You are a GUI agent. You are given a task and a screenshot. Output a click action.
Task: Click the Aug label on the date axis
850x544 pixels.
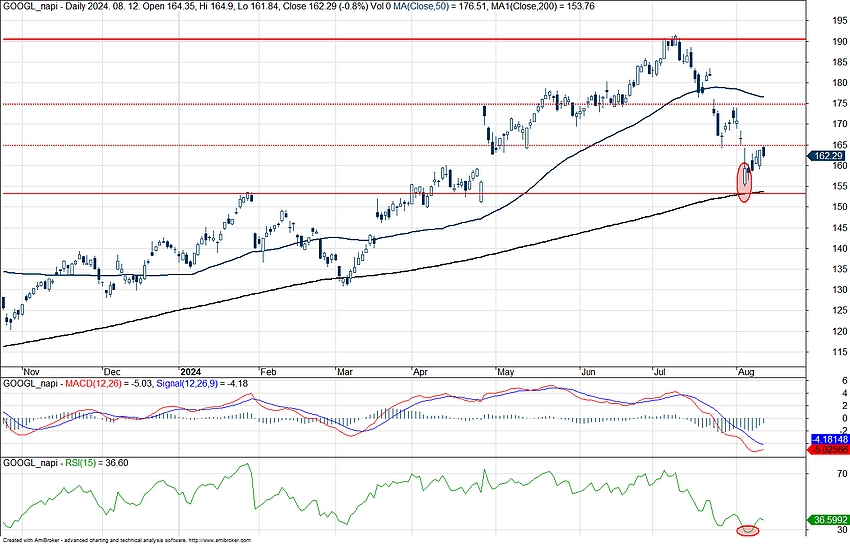[746, 372]
